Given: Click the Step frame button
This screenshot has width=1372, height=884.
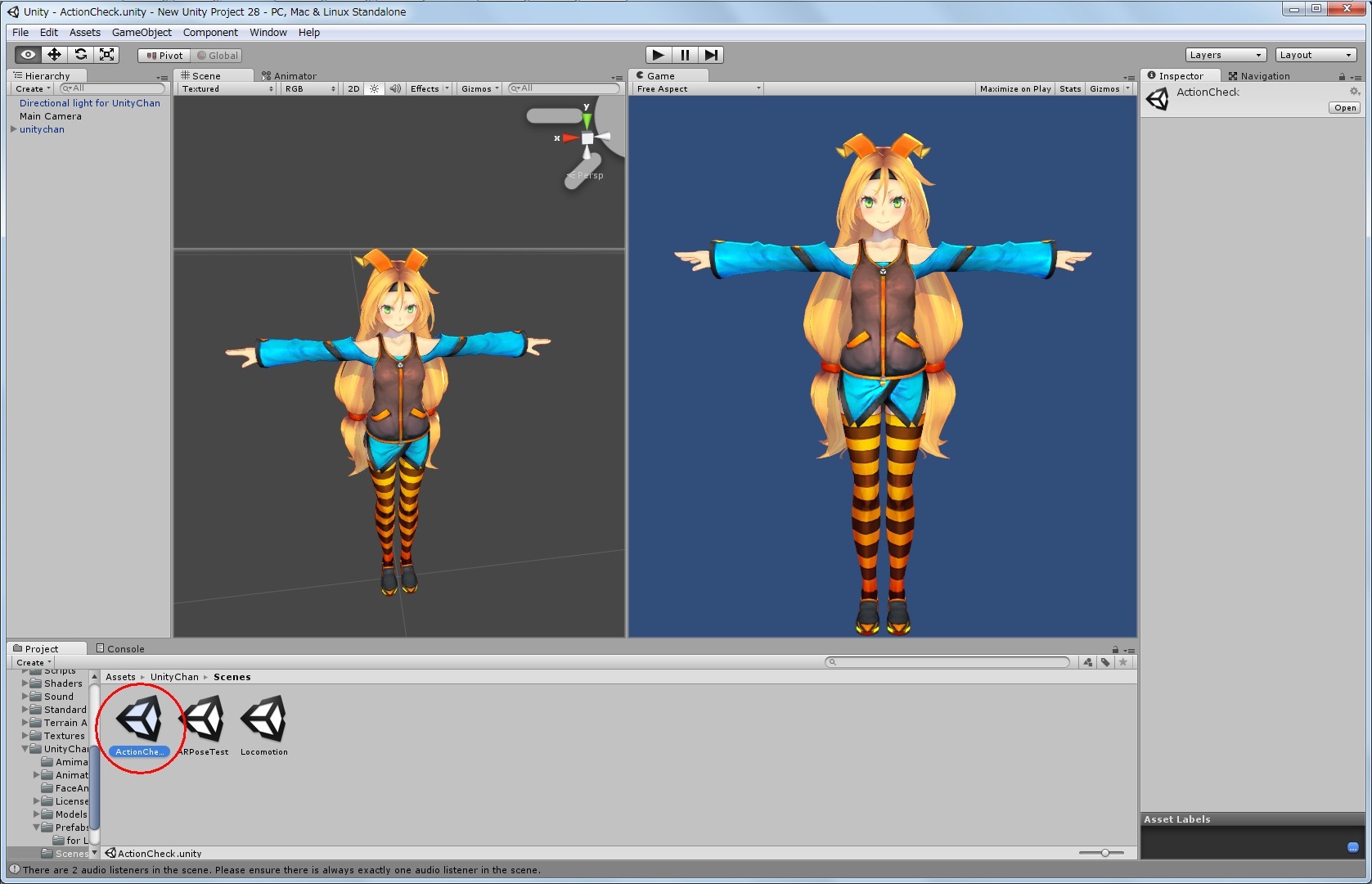Looking at the screenshot, I should pyautogui.click(x=711, y=55).
